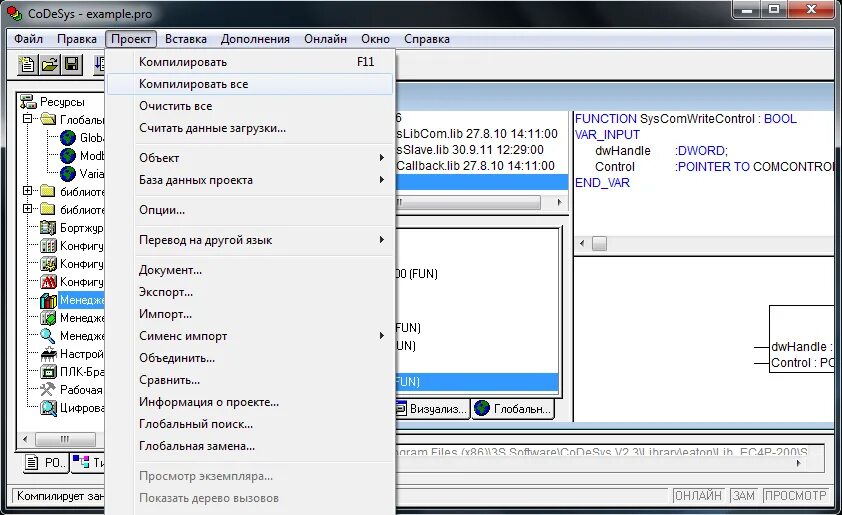Choose Опции... in the menu

pos(250,210)
